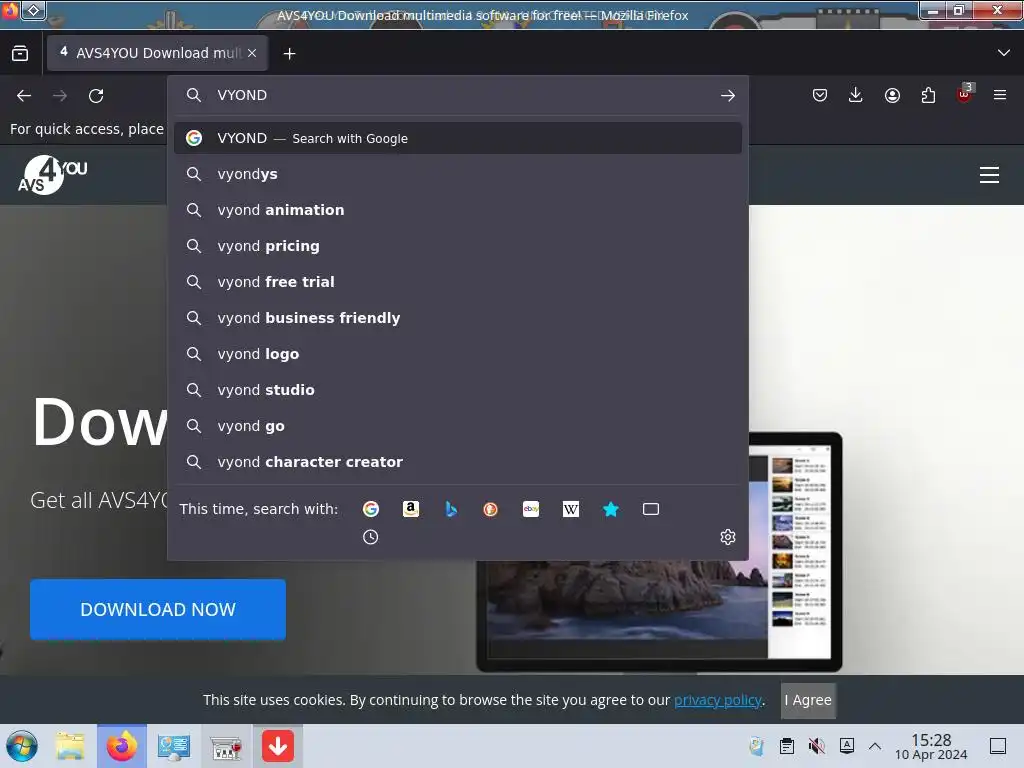Choose 'vyond studio' suggestion
This screenshot has height=768, width=1024.
click(457, 390)
